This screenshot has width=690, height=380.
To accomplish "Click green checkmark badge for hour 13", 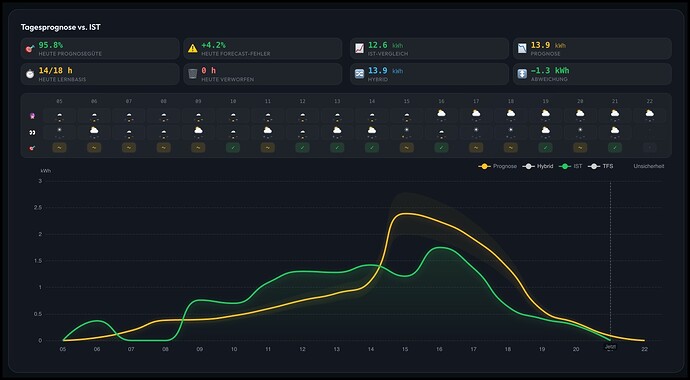I will 337,148.
